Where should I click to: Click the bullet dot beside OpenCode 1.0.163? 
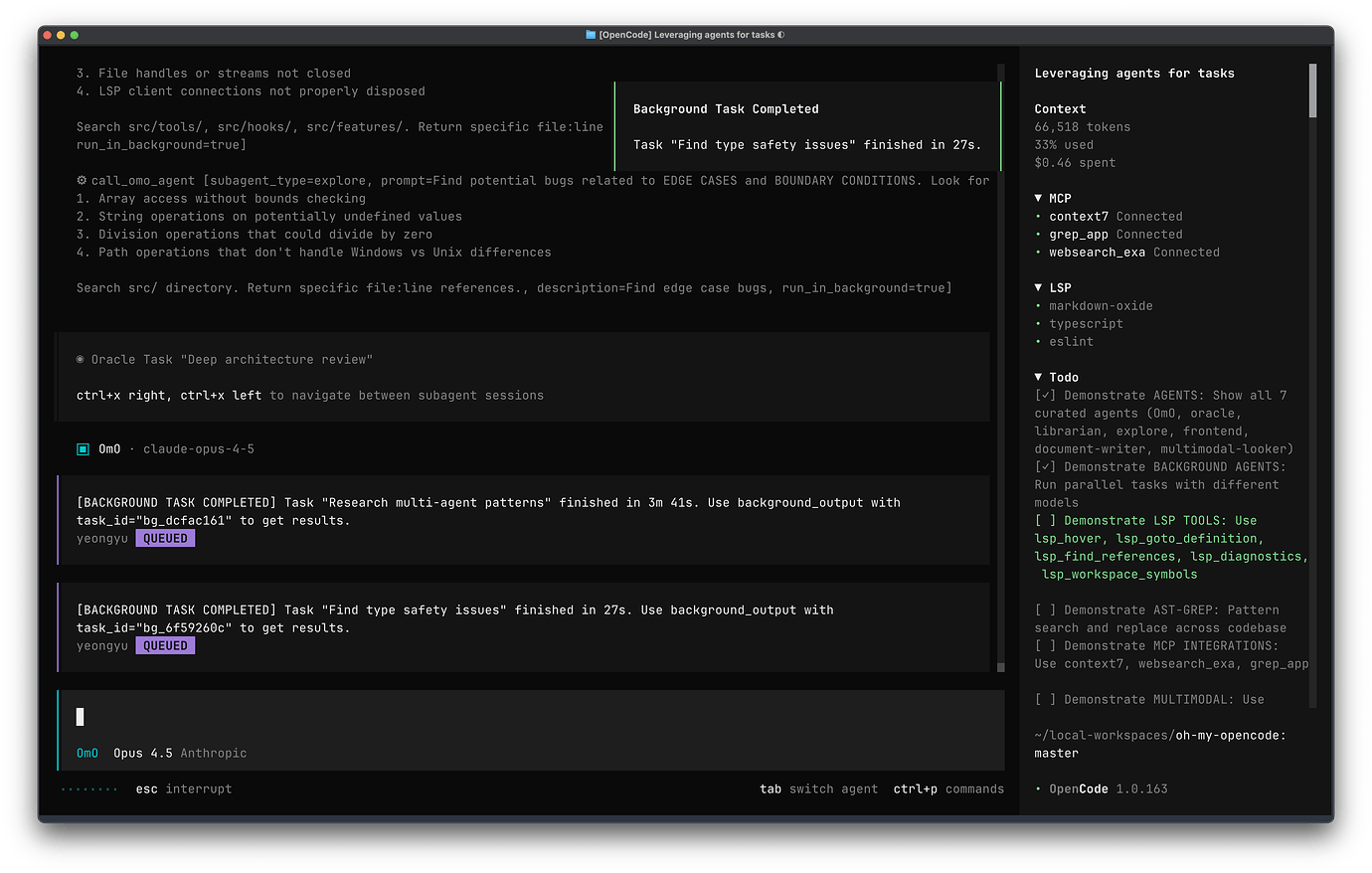click(1038, 789)
